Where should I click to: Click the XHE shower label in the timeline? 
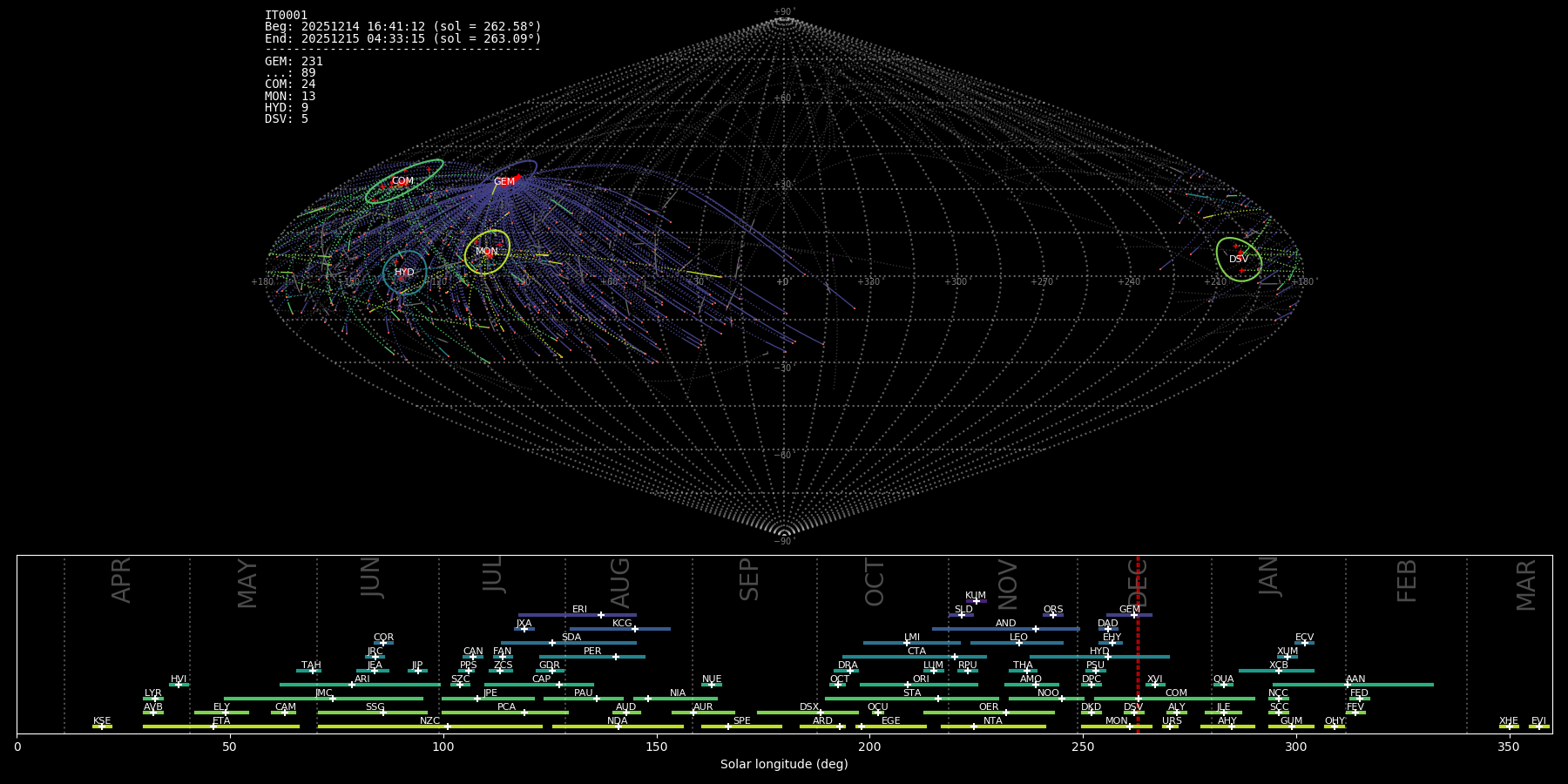click(x=1509, y=721)
